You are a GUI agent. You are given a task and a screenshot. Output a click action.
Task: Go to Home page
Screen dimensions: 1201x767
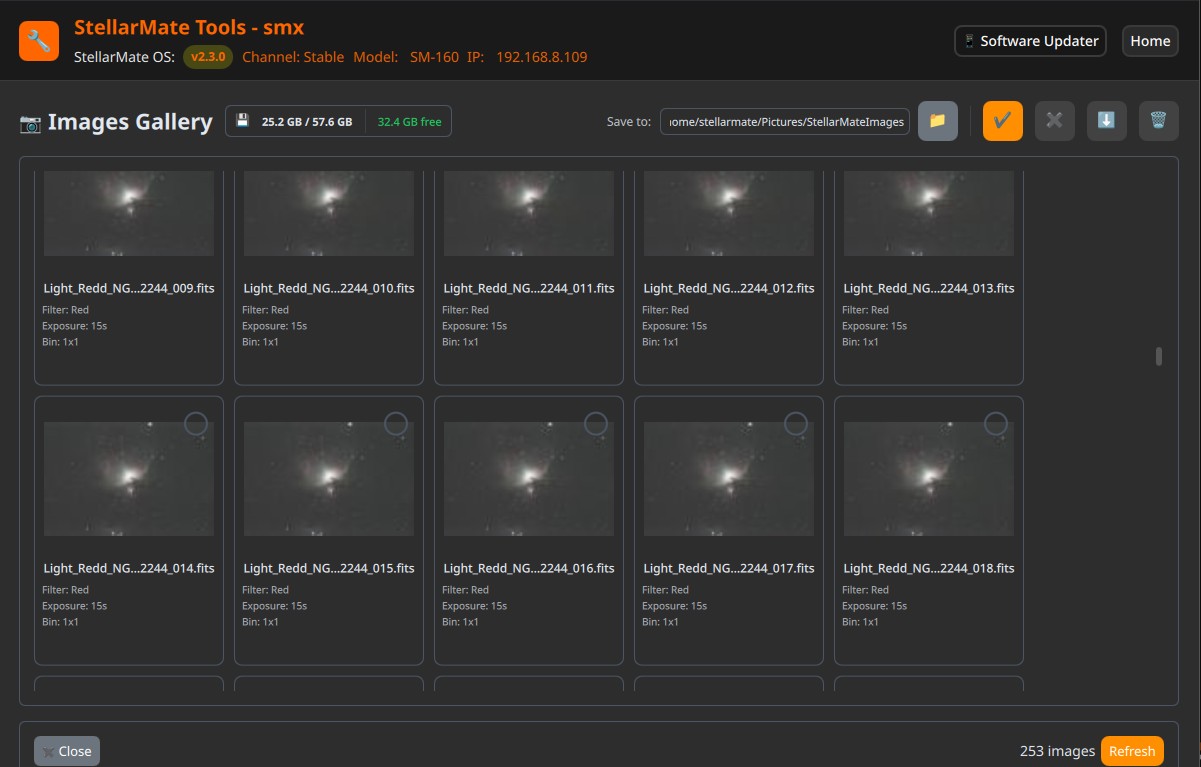[x=1150, y=41]
